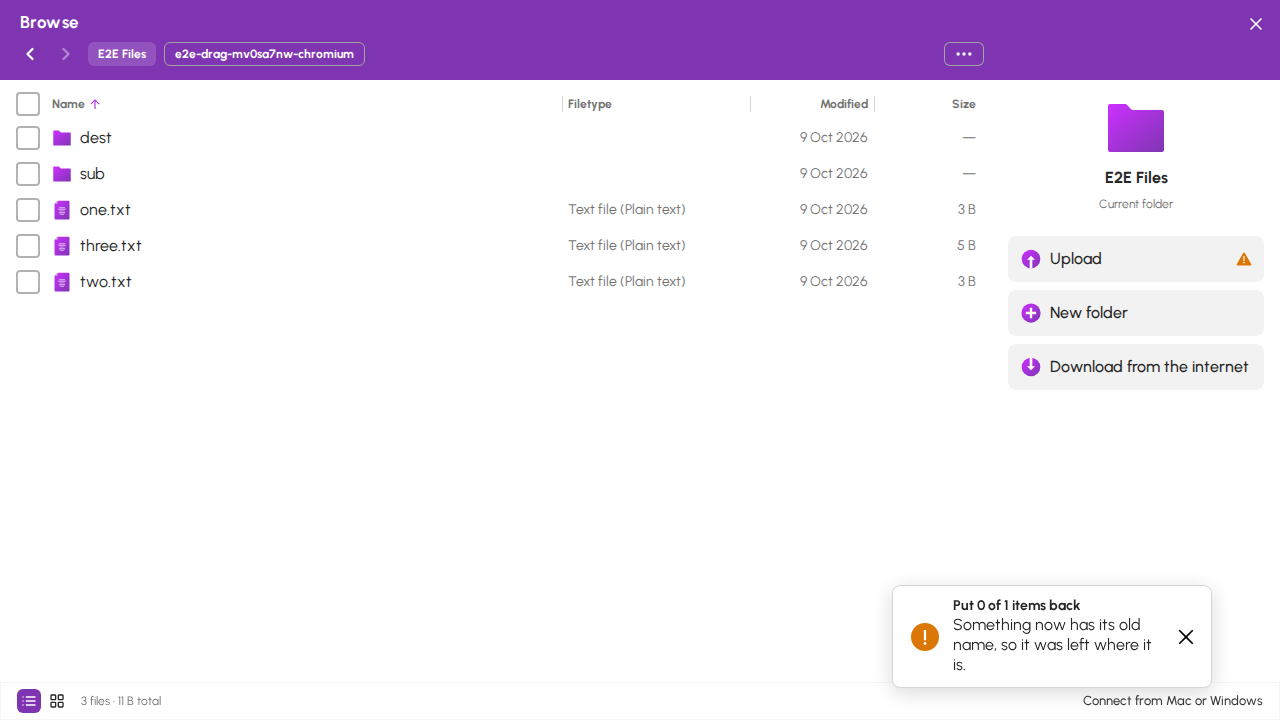Check the box for dest folder
The width and height of the screenshot is (1280, 720).
[x=28, y=138]
